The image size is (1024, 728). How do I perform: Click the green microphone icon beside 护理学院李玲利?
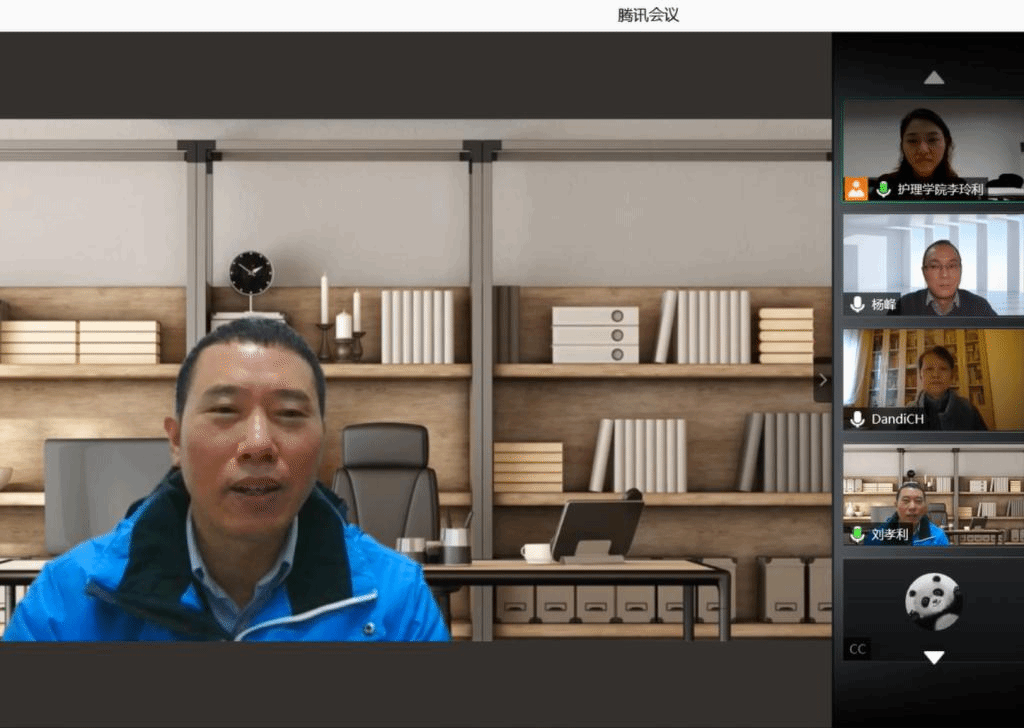(883, 189)
